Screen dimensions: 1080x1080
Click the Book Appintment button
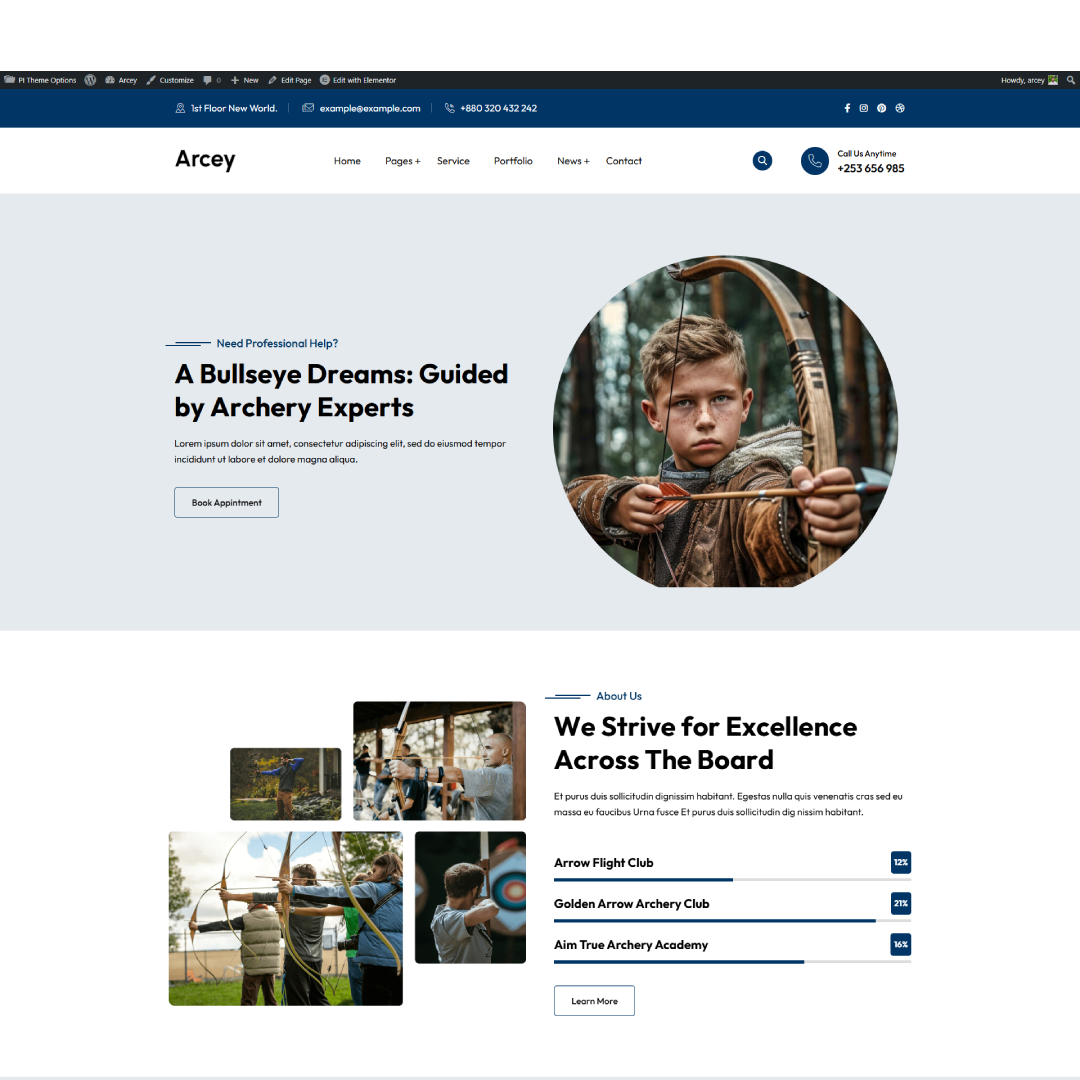pos(226,503)
